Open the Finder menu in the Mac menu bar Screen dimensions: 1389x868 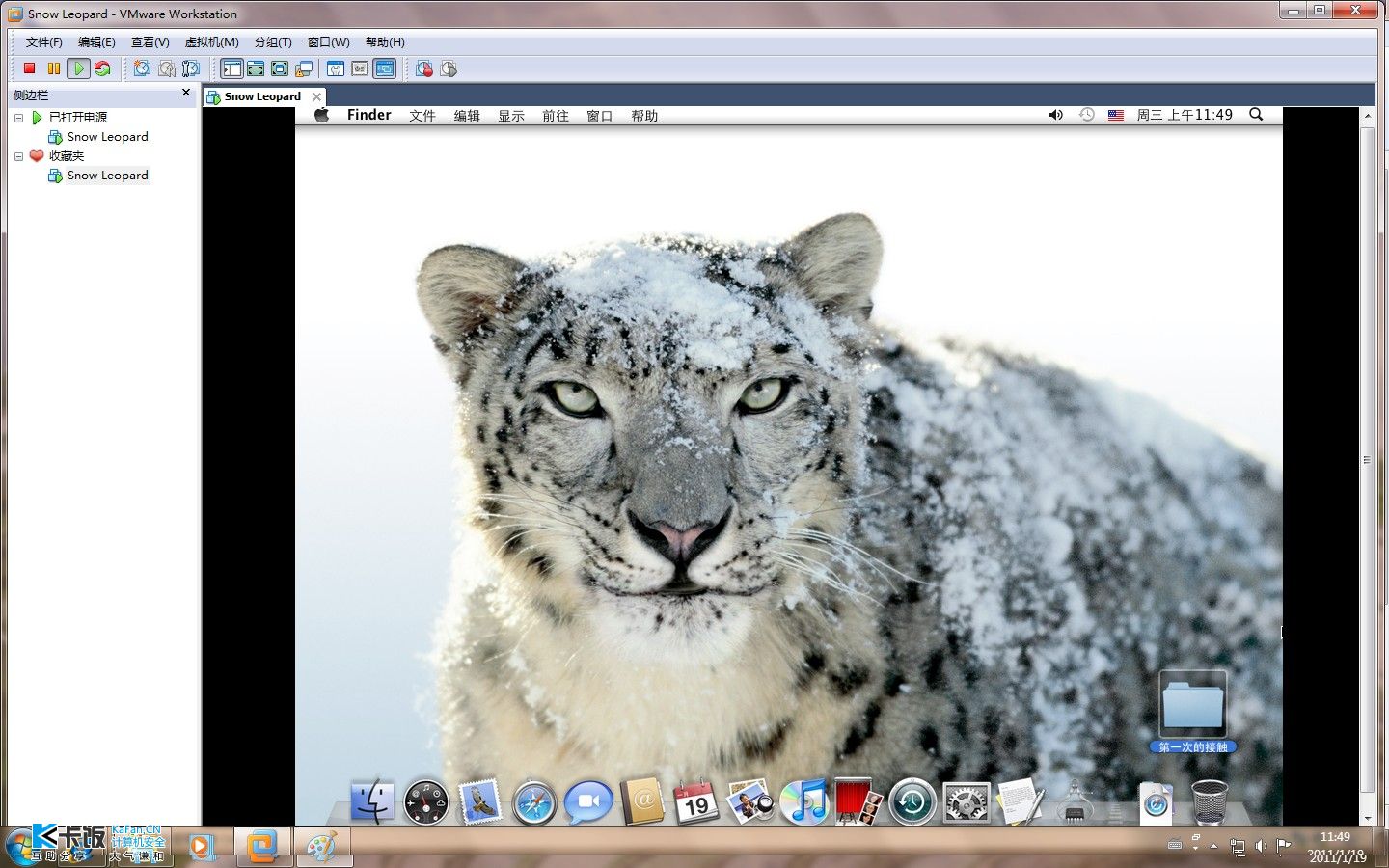[x=368, y=115]
